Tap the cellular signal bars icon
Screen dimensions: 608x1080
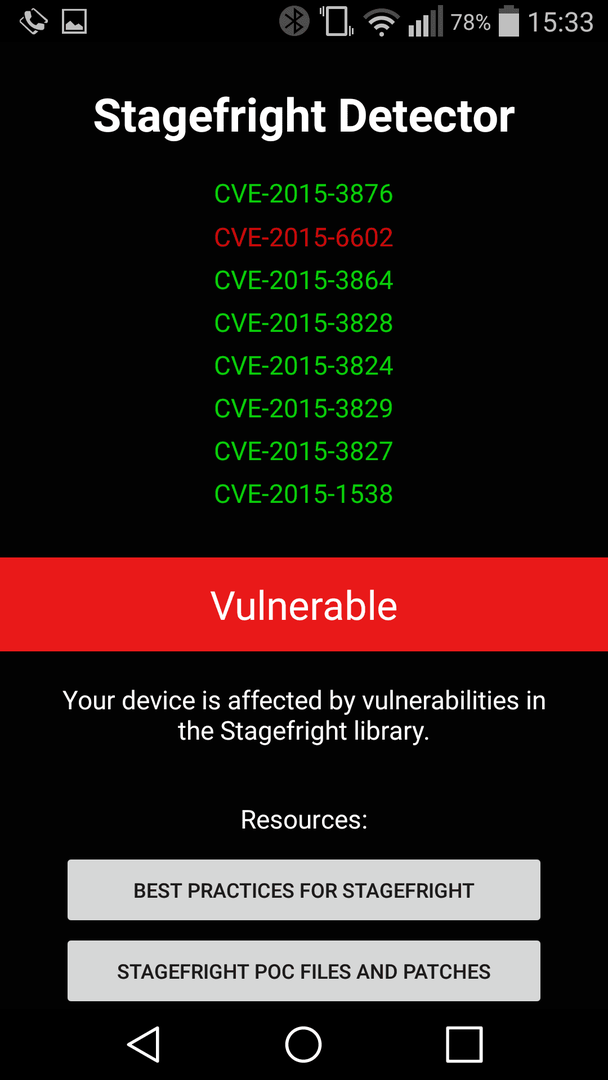425,23
